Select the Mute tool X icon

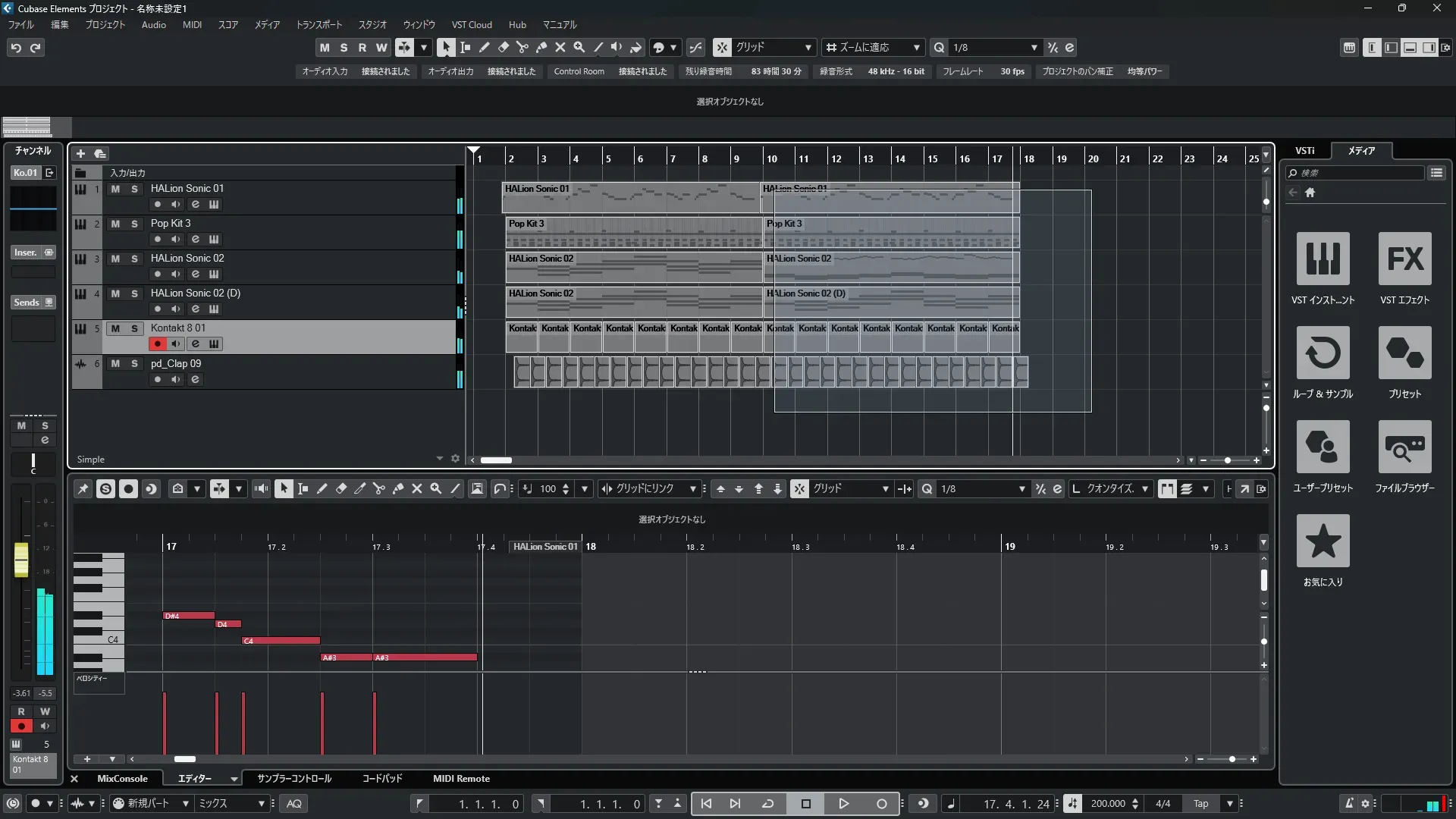560,47
